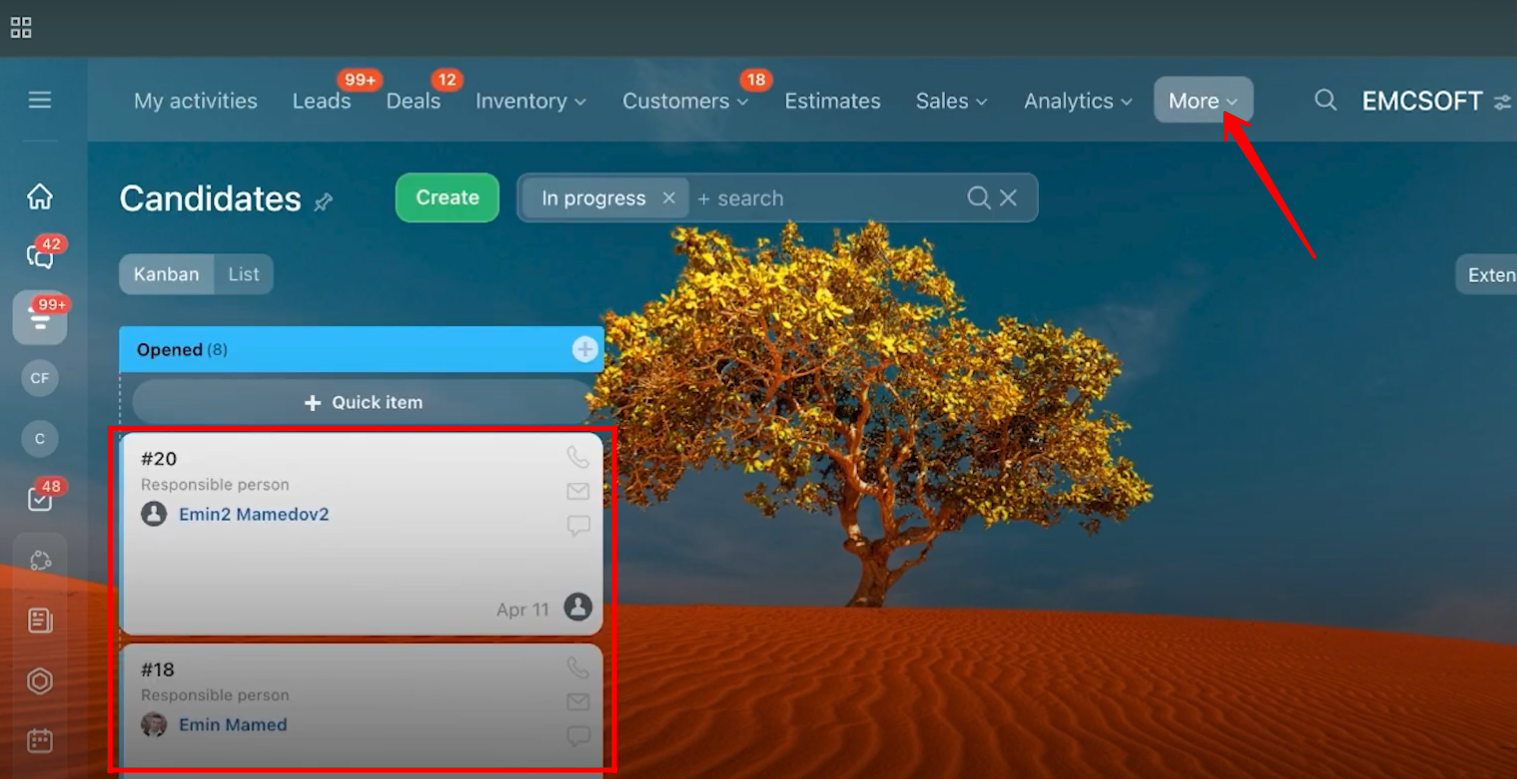Open chats icon with 42 badge
The image size is (1517, 779).
click(x=40, y=257)
